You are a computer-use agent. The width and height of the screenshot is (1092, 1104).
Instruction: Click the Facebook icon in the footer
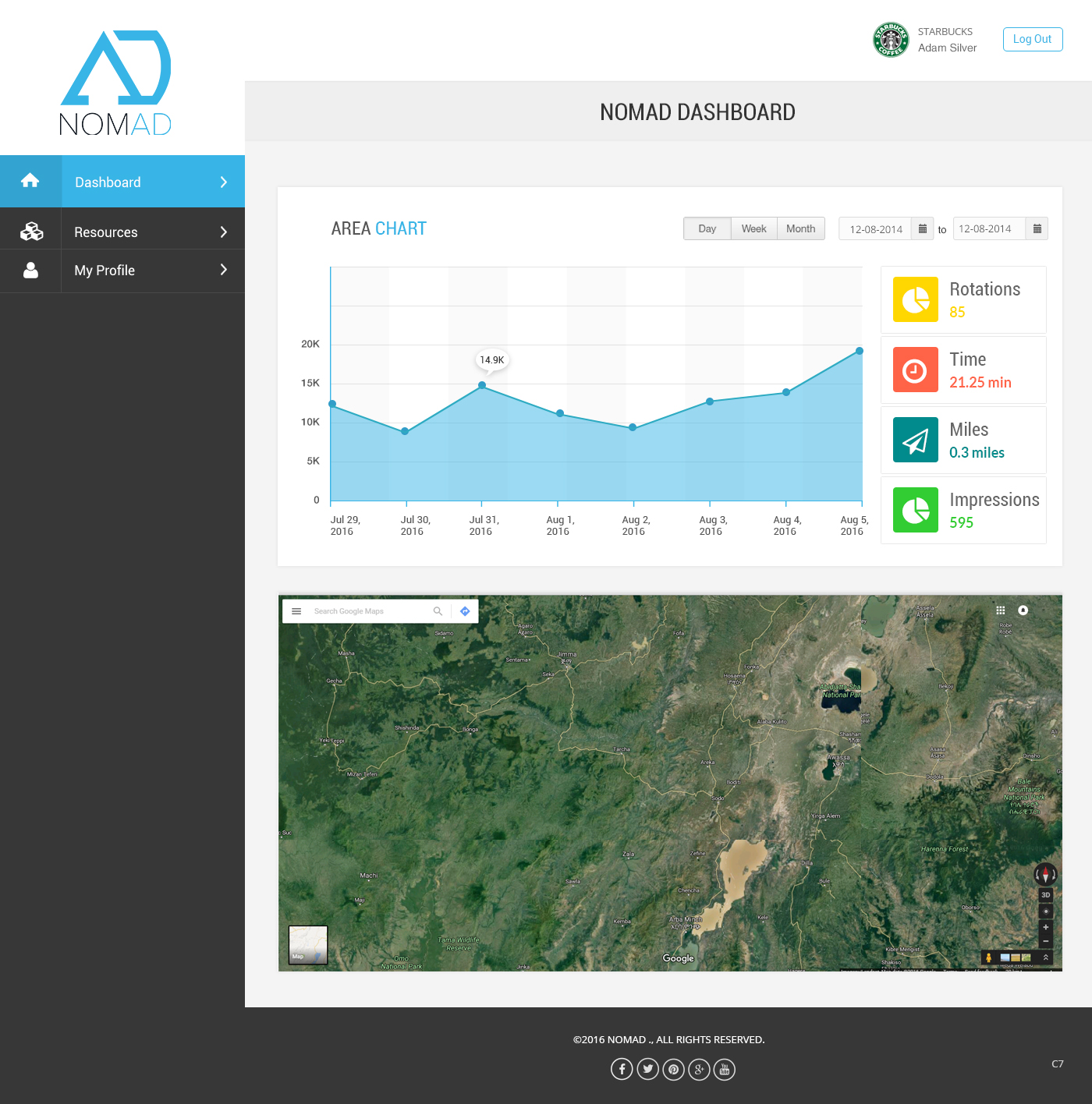coord(622,1069)
